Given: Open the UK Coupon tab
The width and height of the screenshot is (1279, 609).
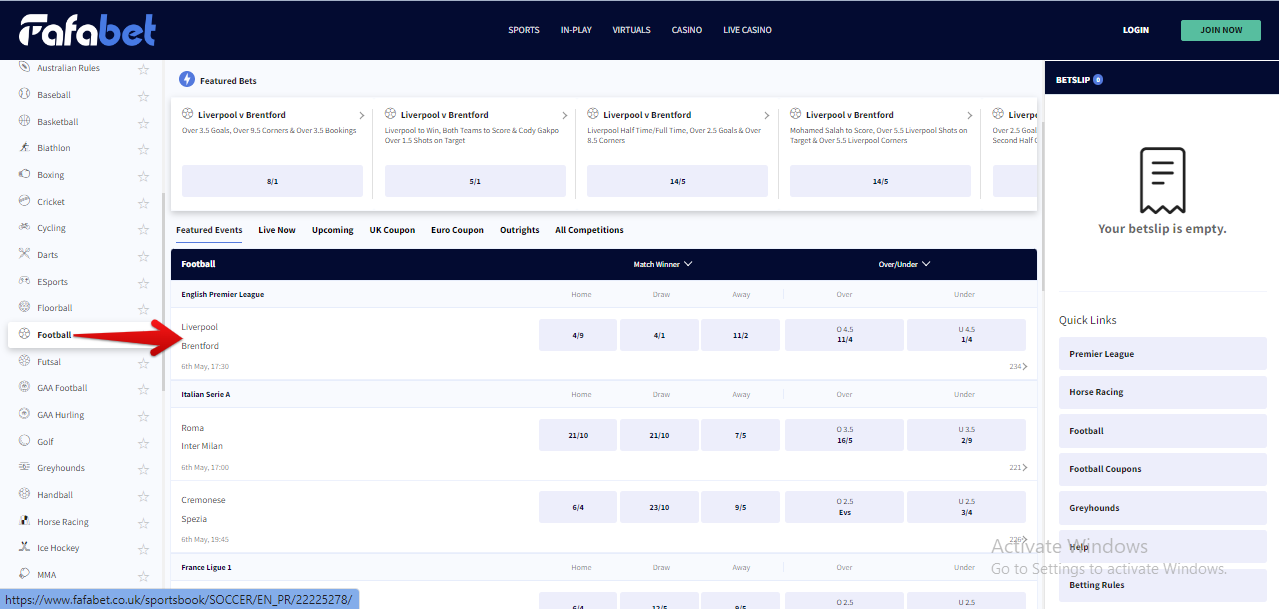Looking at the screenshot, I should click(x=392, y=230).
